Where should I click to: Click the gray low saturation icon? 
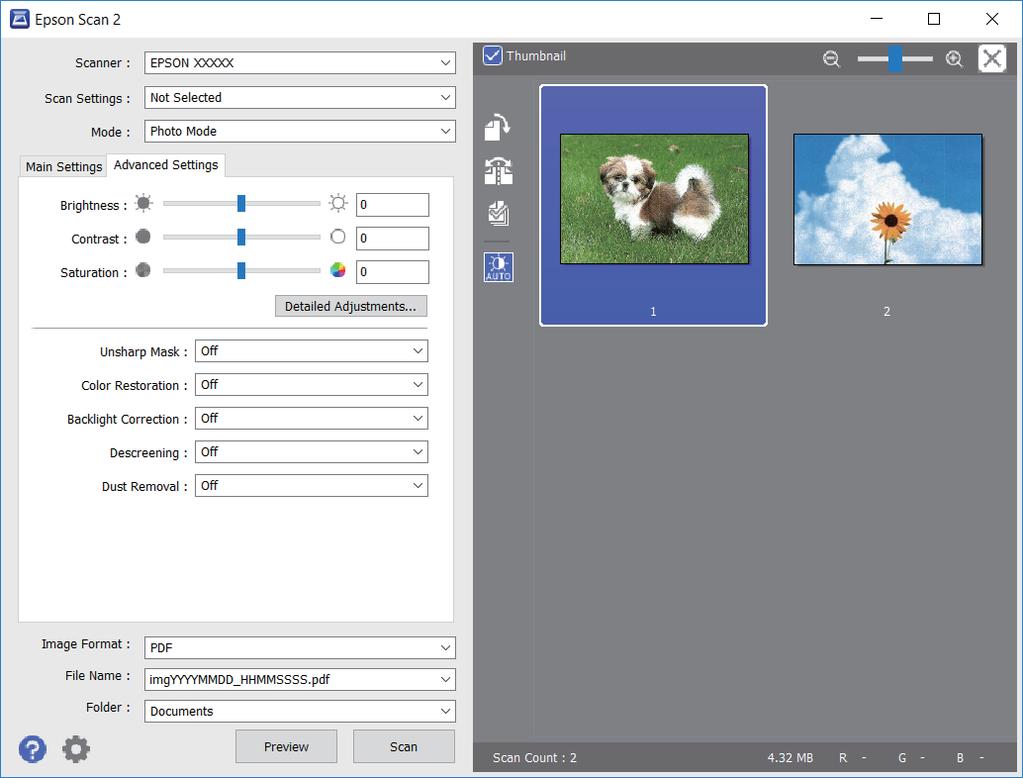click(x=143, y=270)
